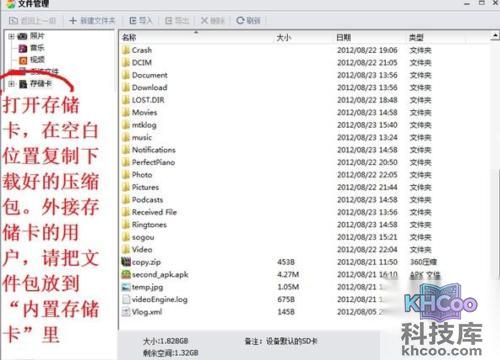
Task: Click the 删除 delete toolbar button
Action: click(213, 21)
